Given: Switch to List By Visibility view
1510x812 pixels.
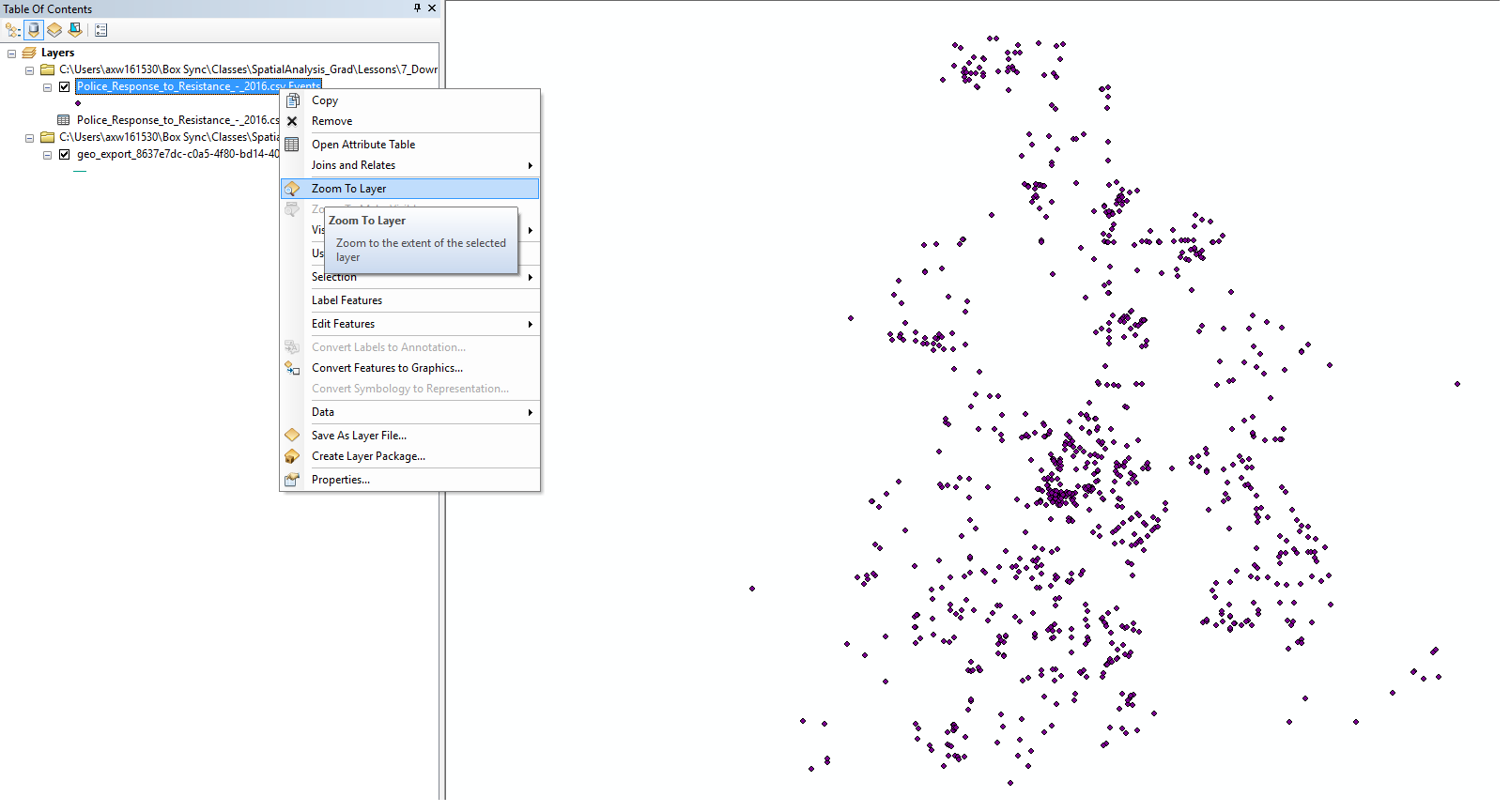Looking at the screenshot, I should point(54,30).
